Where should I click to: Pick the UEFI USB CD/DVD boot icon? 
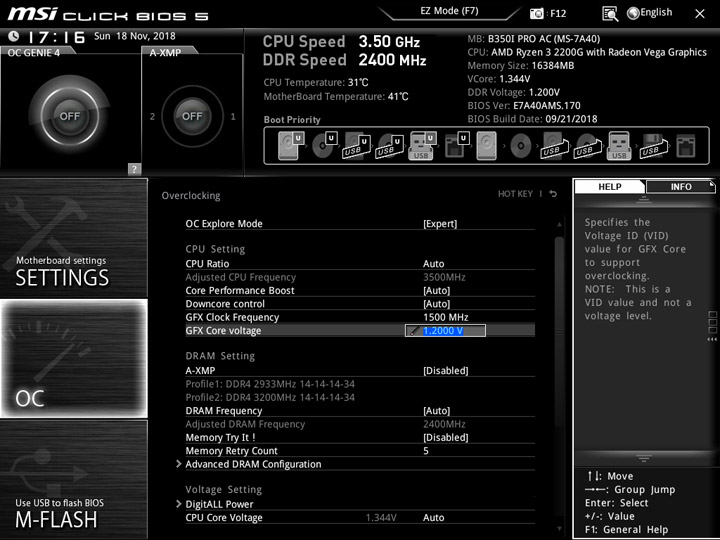coord(390,146)
